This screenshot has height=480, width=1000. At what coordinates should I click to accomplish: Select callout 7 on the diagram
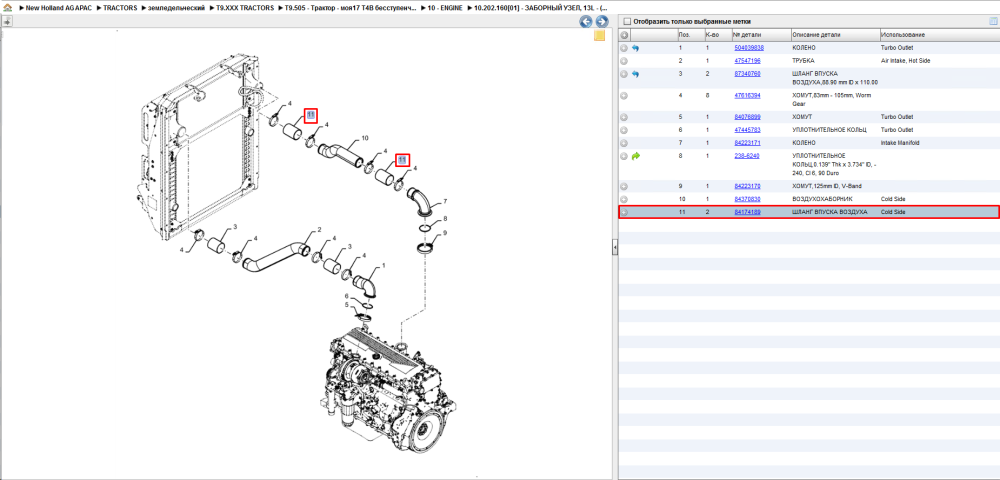click(x=445, y=201)
